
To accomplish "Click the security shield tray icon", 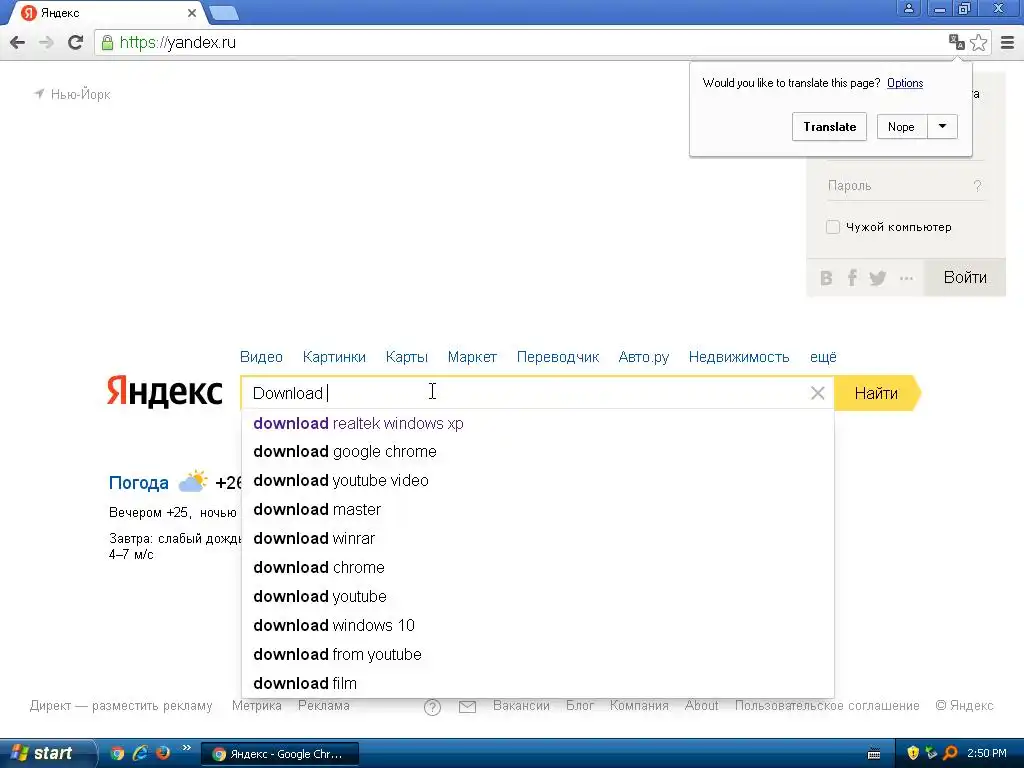I will 913,754.
